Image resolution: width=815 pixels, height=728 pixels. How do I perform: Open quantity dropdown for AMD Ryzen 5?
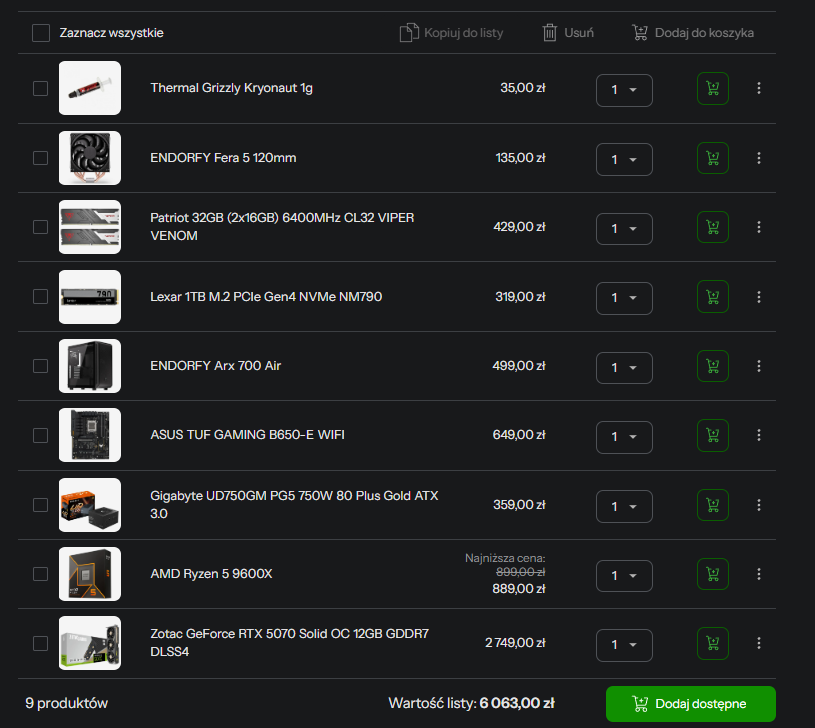pos(624,576)
